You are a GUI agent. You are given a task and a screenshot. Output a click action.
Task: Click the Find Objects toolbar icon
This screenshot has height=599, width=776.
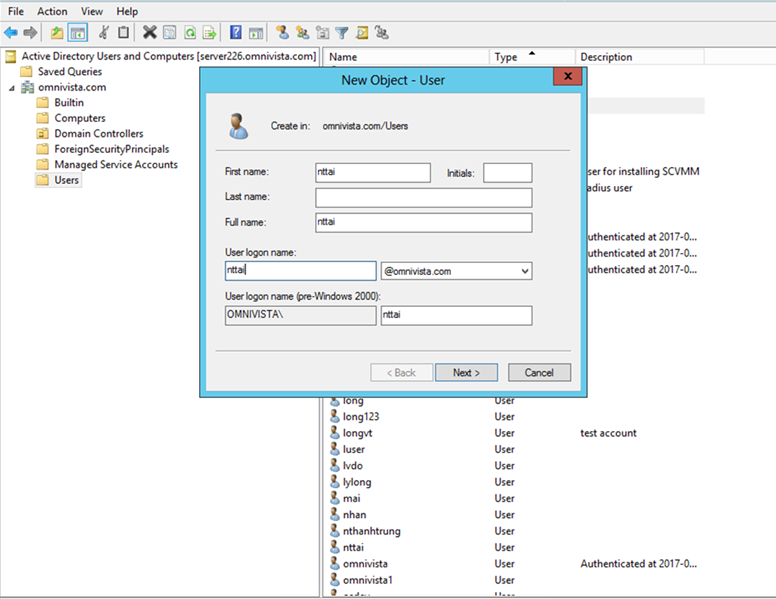(362, 33)
